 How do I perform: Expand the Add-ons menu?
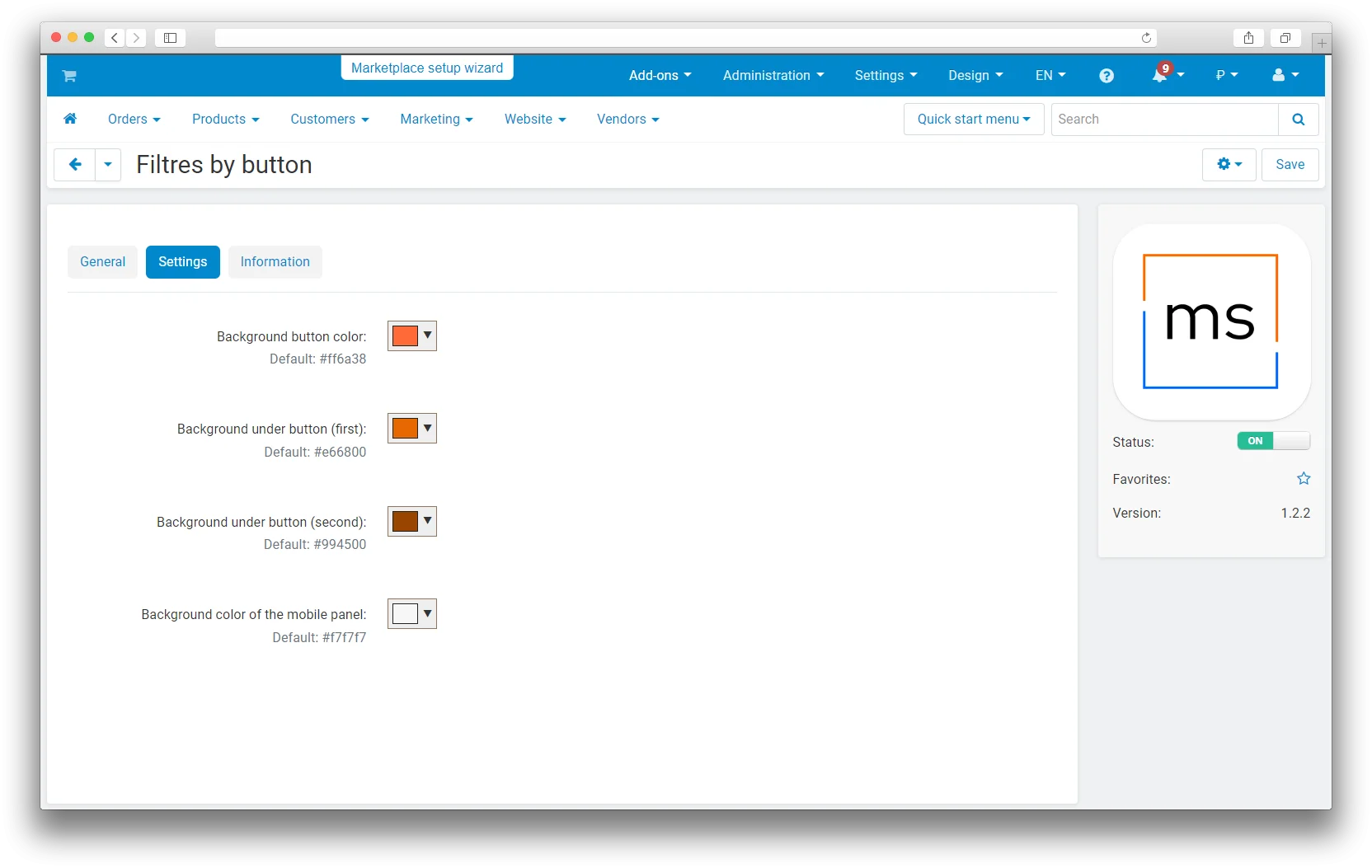coord(660,76)
